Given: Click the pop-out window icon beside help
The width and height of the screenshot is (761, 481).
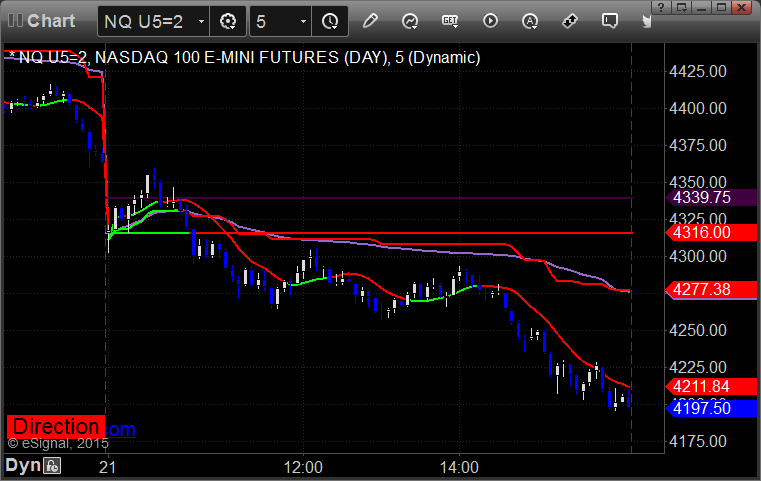Looking at the screenshot, I should coord(681,7).
